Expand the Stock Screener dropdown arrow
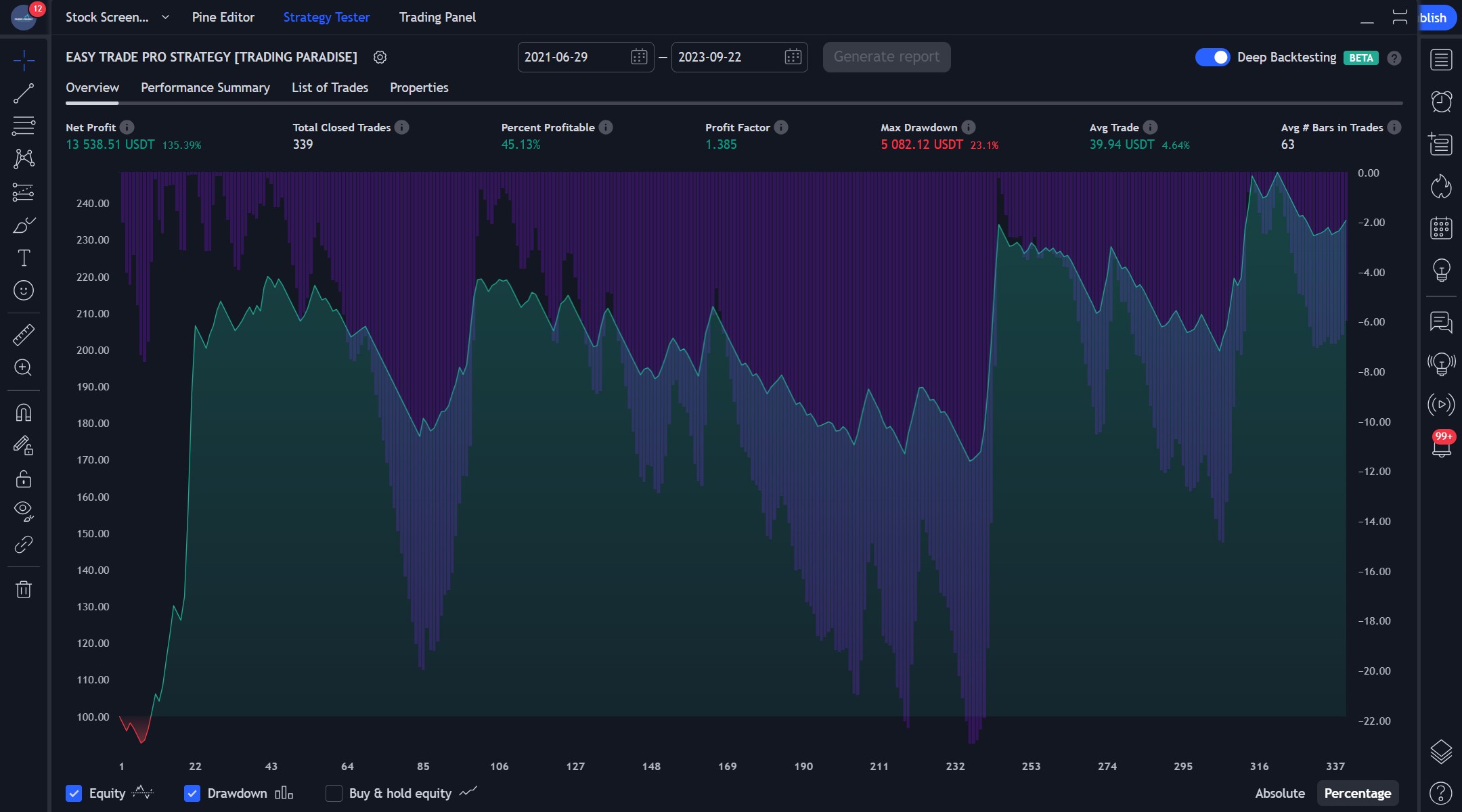The width and height of the screenshot is (1462, 812). (165, 18)
